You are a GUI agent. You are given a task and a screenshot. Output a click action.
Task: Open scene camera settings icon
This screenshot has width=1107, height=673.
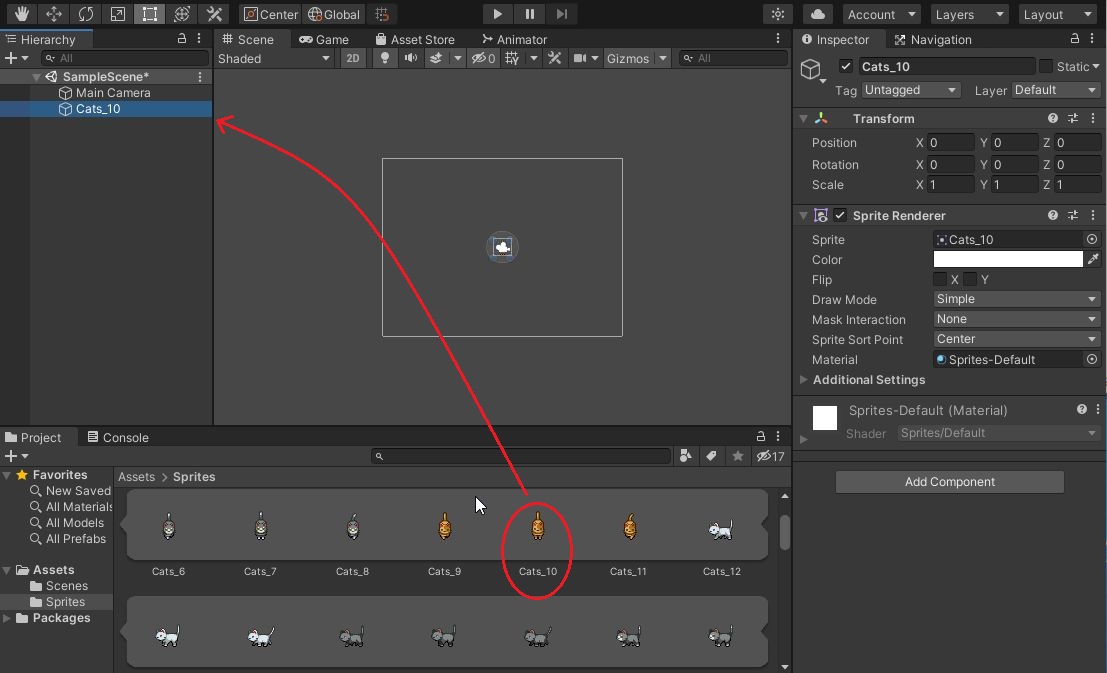click(x=580, y=58)
